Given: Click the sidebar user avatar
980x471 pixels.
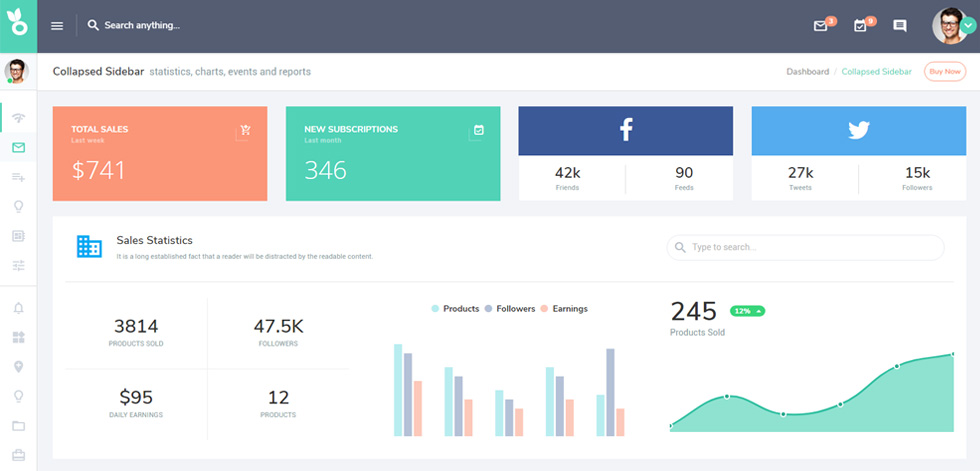Looking at the screenshot, I should 17,71.
